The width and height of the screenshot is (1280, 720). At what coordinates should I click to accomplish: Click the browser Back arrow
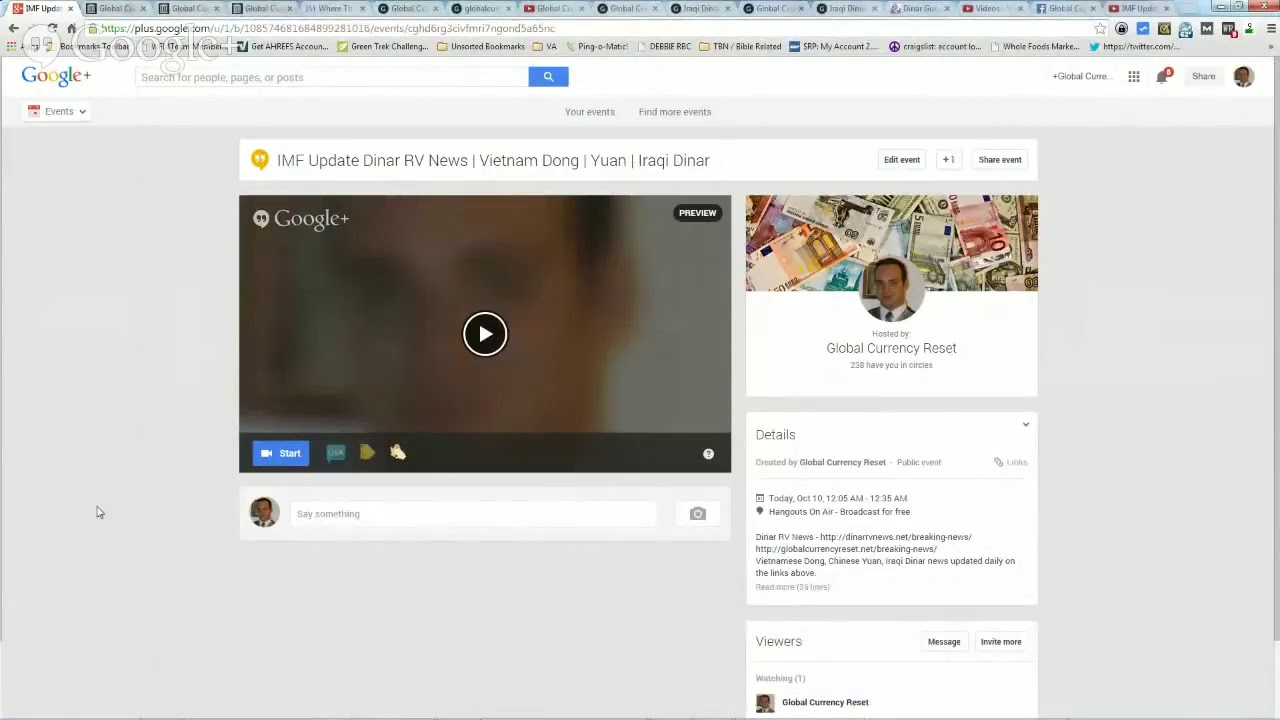tap(13, 29)
